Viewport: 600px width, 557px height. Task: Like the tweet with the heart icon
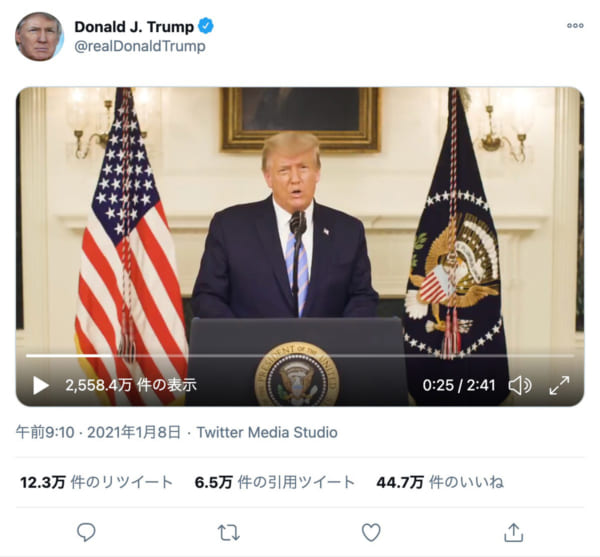pyautogui.click(x=371, y=532)
